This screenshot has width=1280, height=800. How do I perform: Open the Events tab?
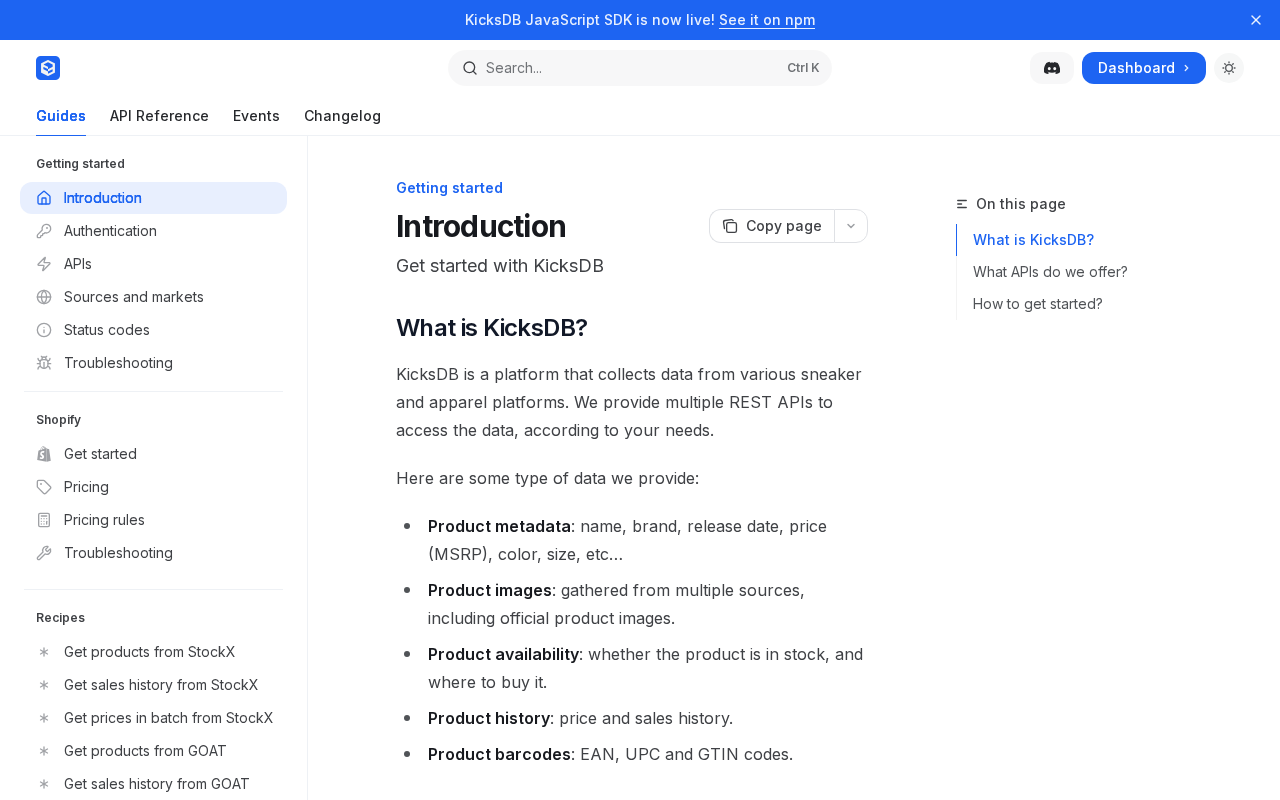coord(256,116)
